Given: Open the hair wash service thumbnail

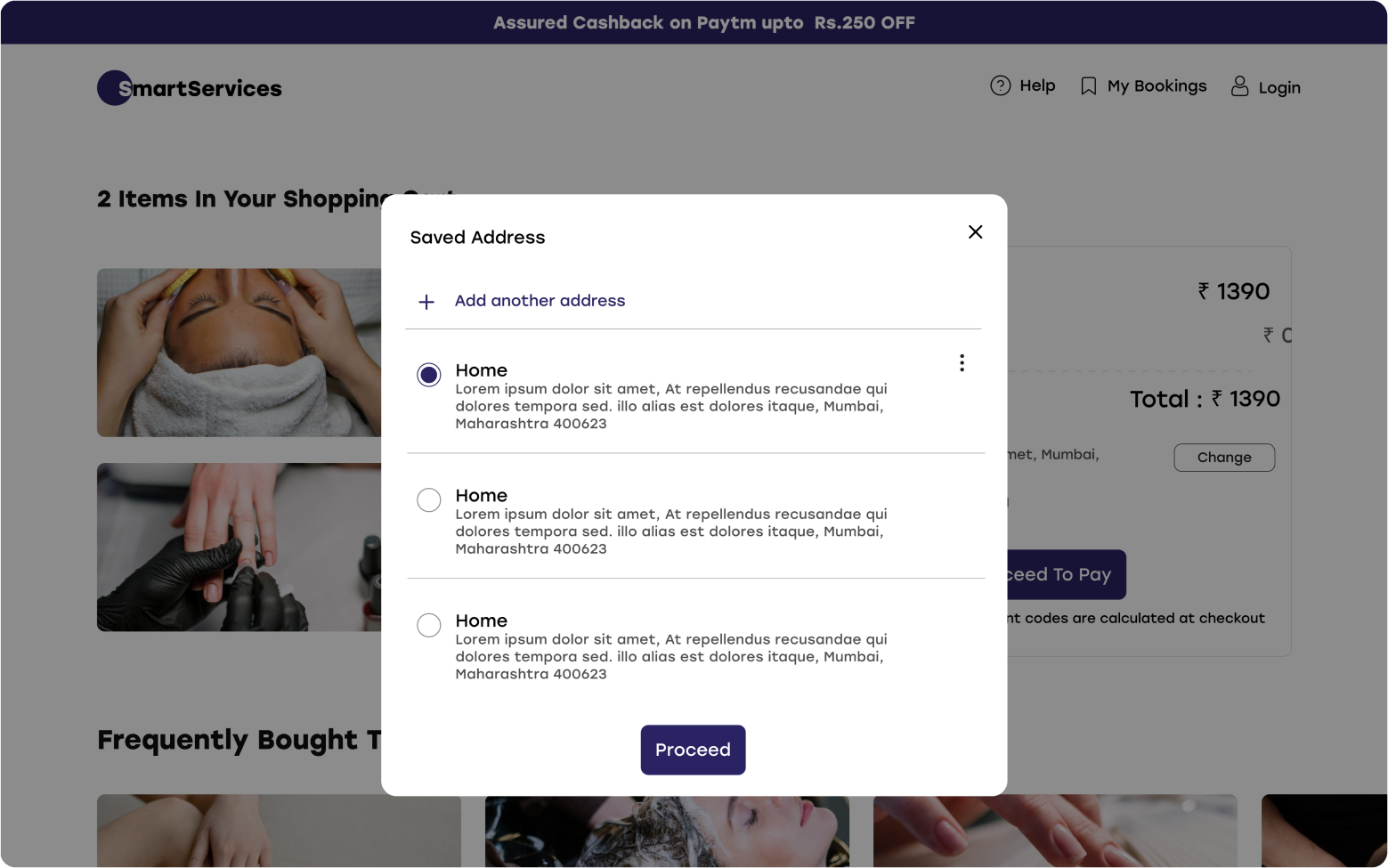Looking at the screenshot, I should (667, 830).
